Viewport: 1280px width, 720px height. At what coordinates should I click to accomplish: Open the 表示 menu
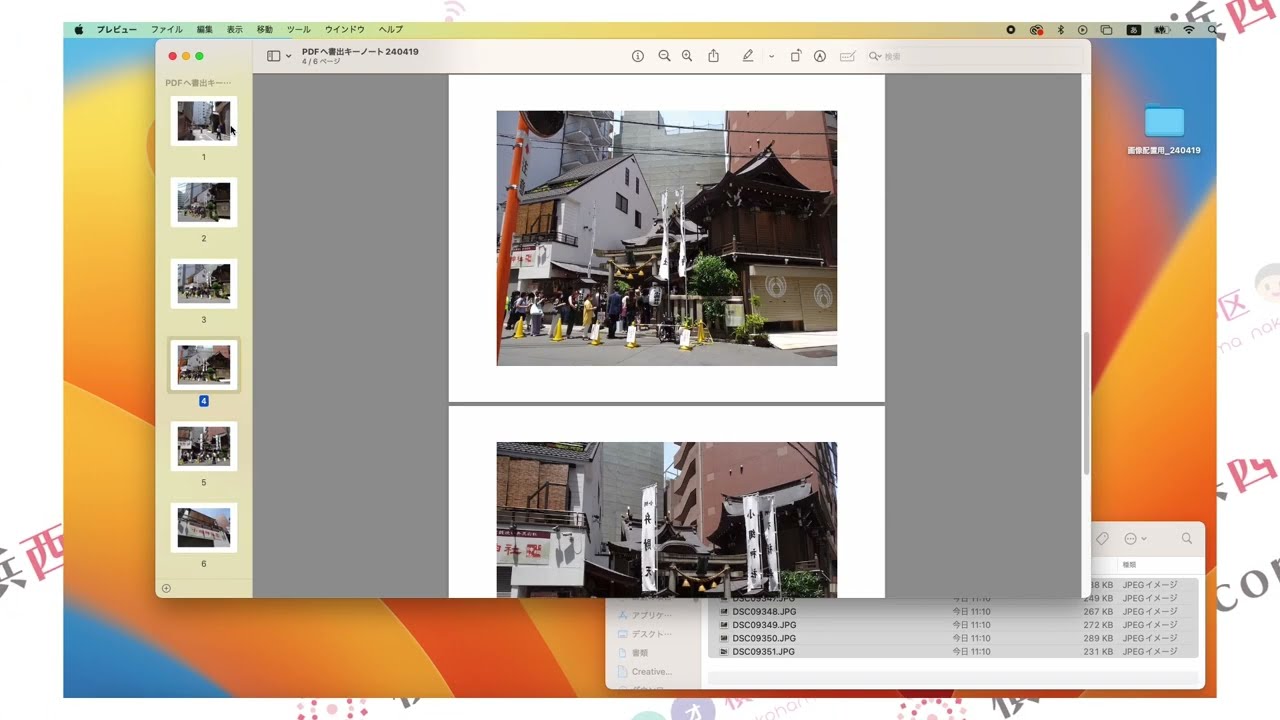tap(235, 30)
